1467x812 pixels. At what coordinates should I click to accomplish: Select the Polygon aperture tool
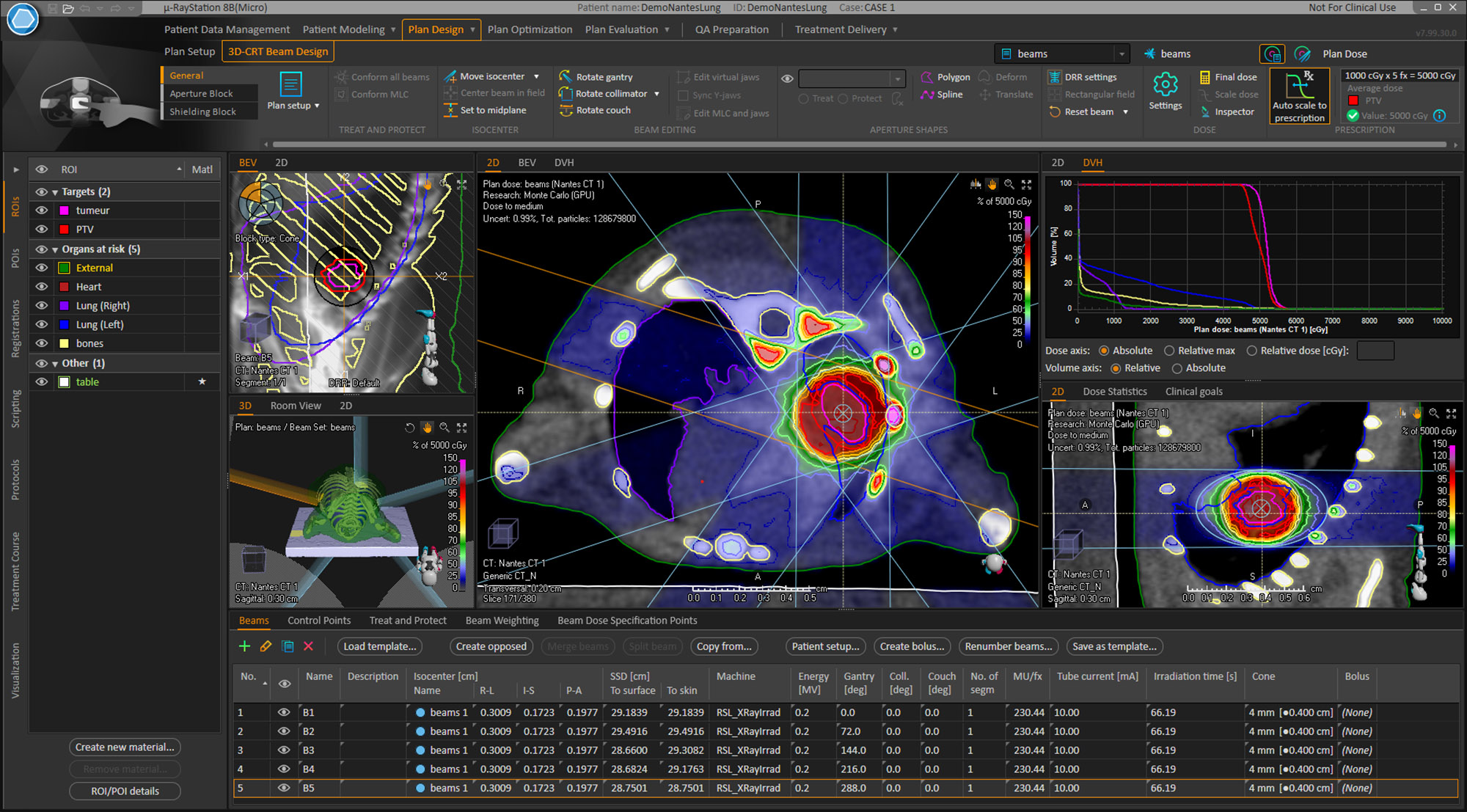(946, 77)
